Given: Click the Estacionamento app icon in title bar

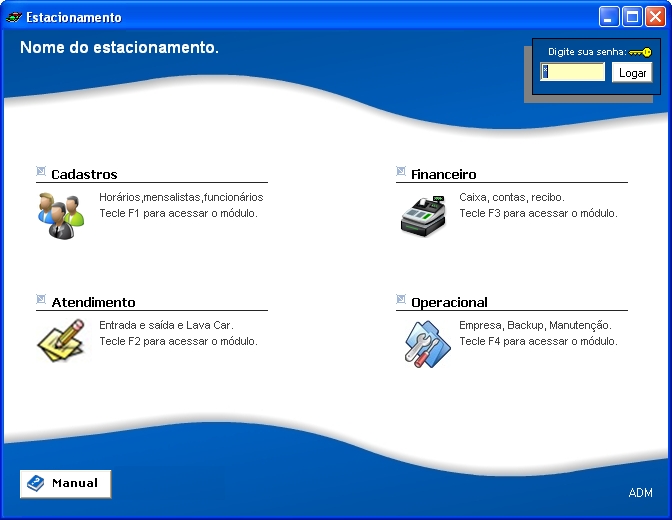Looking at the screenshot, I should (x=14, y=17).
